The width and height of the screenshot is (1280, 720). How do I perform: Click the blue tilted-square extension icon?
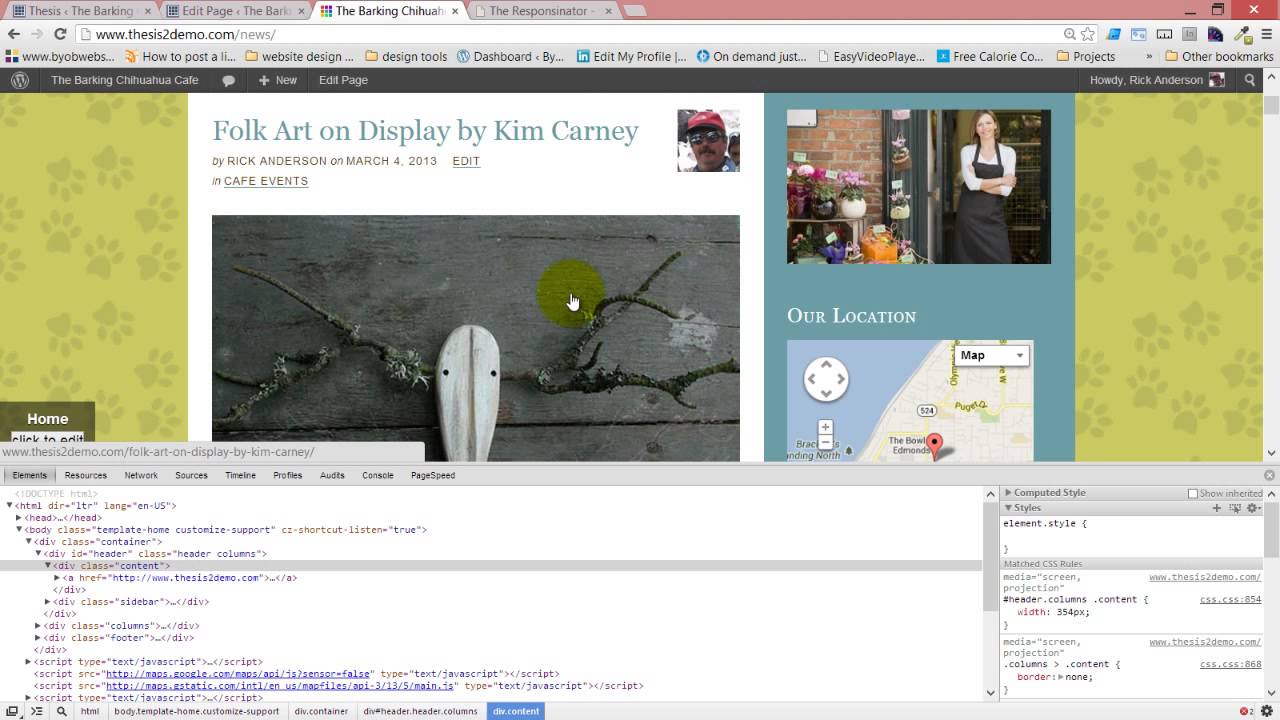[x=1113, y=34]
